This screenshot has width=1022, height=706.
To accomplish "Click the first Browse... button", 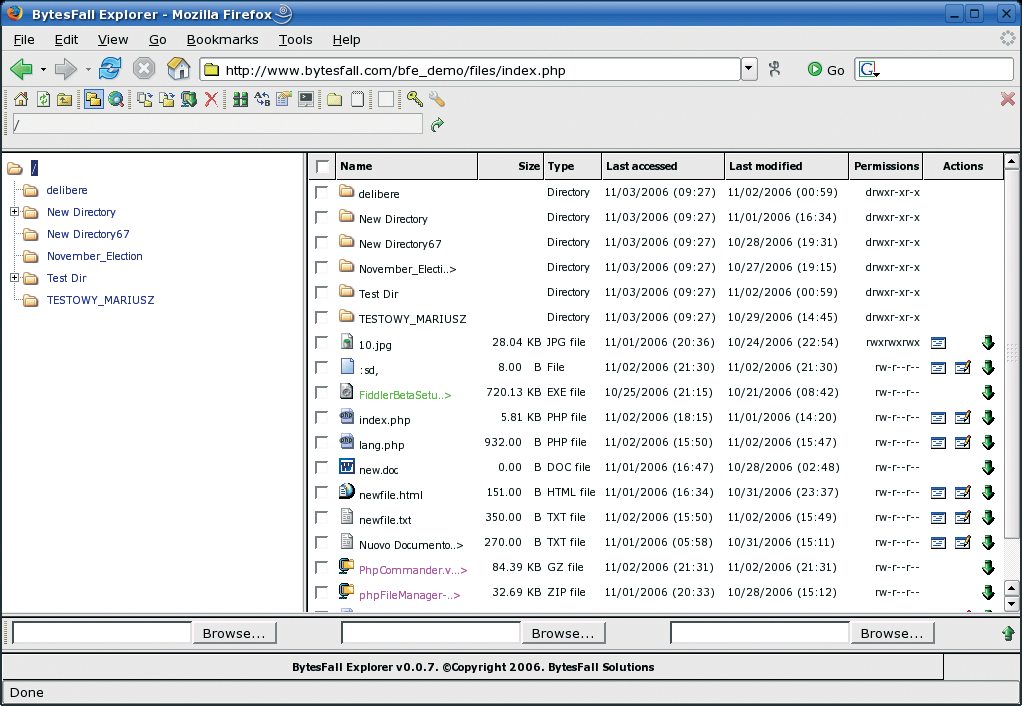I will (x=234, y=633).
